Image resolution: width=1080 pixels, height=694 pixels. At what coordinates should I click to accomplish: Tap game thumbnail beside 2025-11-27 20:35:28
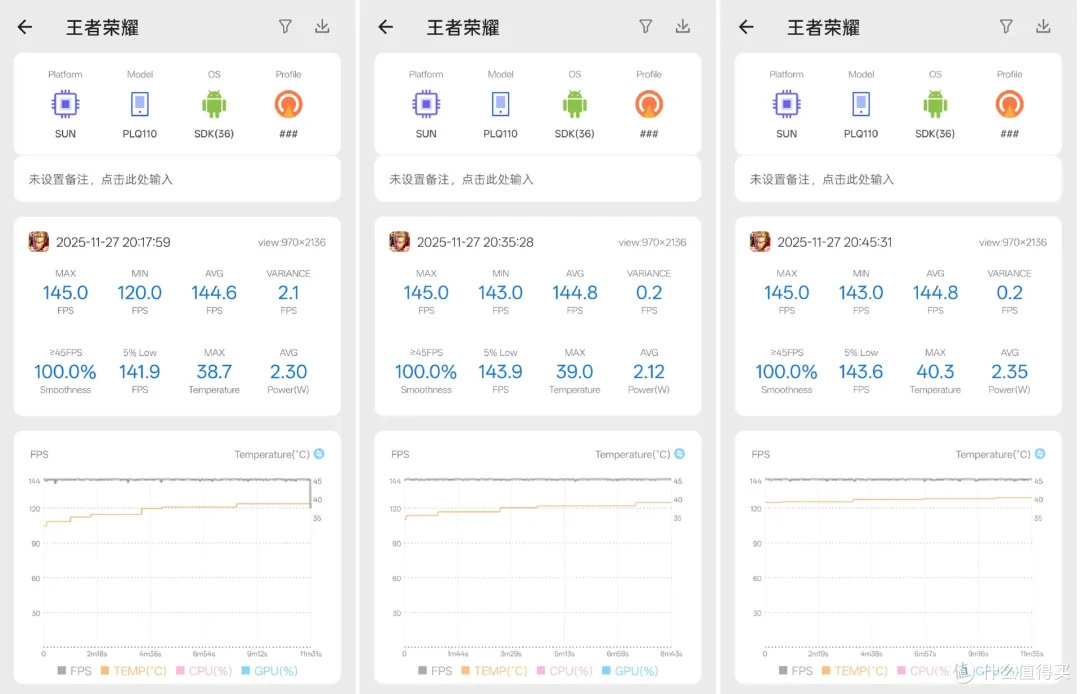pyautogui.click(x=399, y=242)
